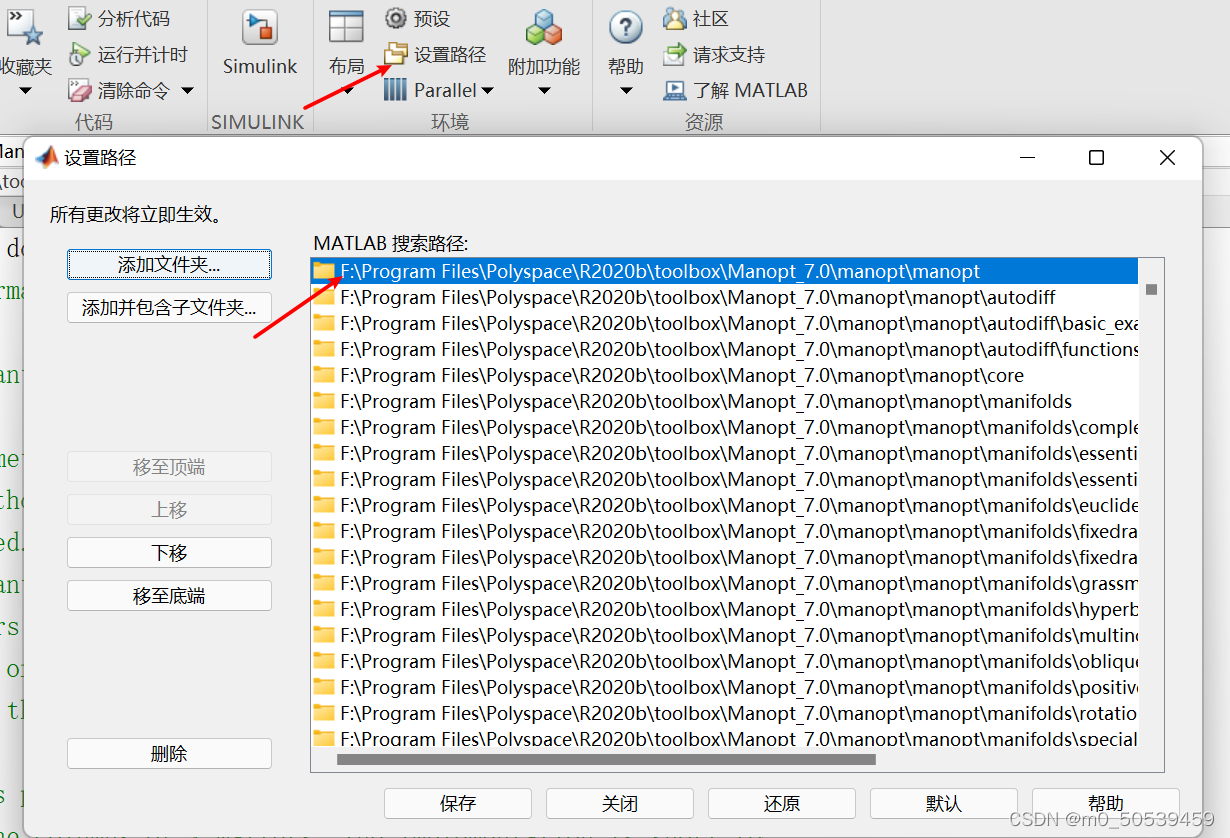
Task: Select the manifolds\positive path row
Action: [x=725, y=687]
